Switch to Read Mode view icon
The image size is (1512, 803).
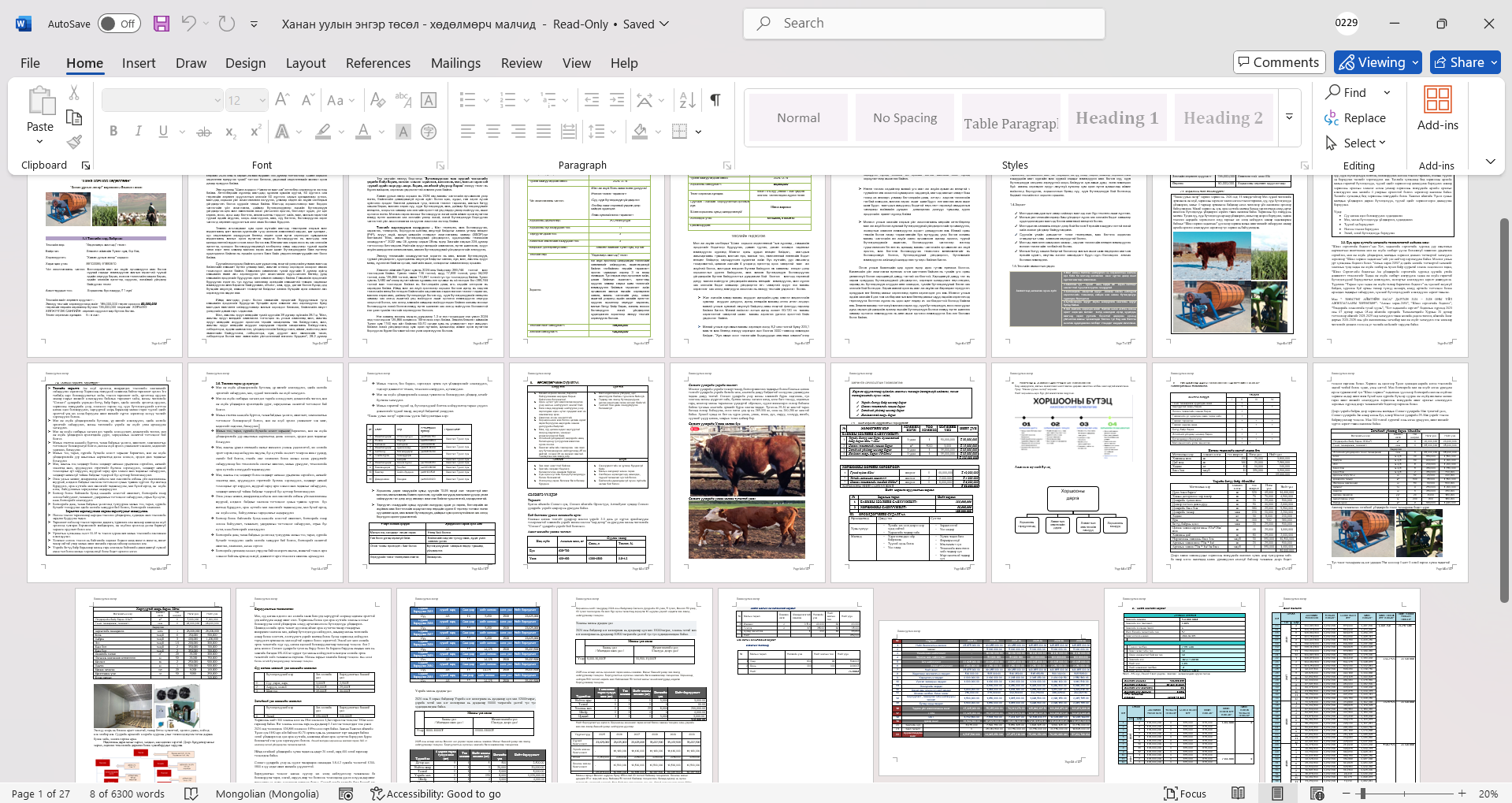click(1239, 794)
